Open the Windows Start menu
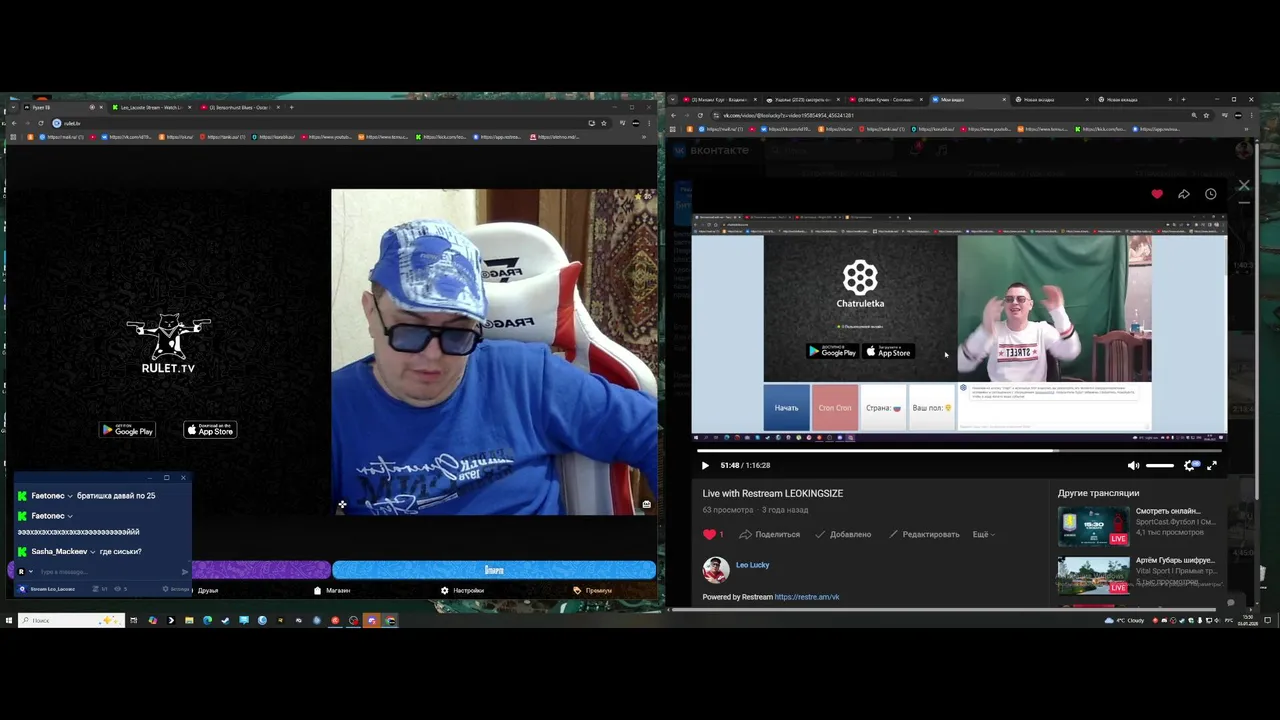This screenshot has width=1280, height=720. click(8, 620)
